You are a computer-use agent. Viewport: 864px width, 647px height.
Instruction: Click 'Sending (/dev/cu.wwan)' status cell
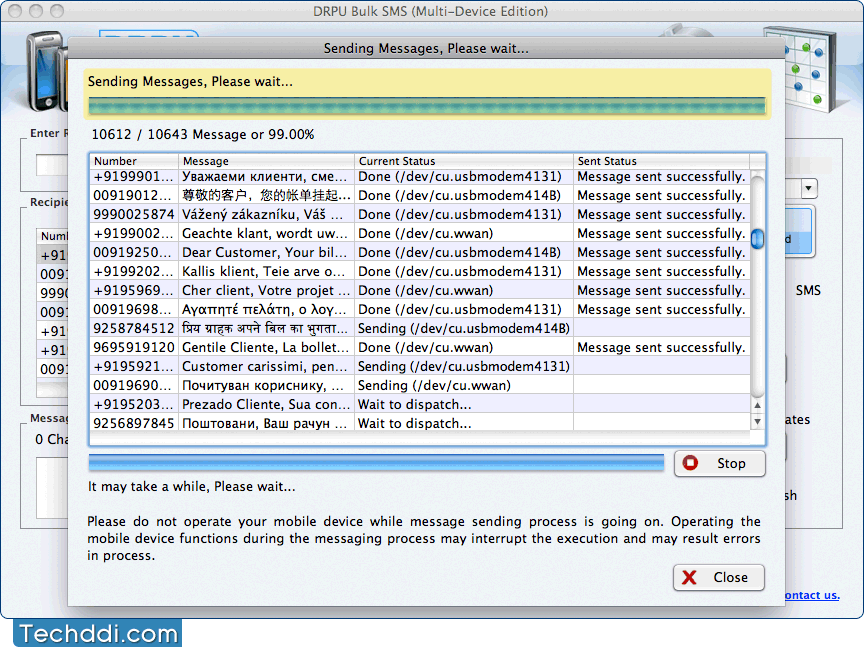coord(463,386)
